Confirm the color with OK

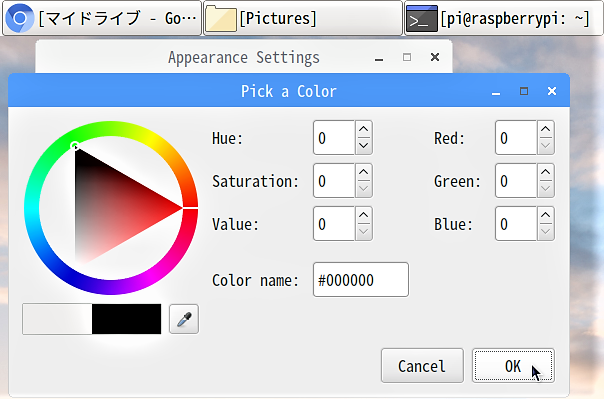click(513, 365)
